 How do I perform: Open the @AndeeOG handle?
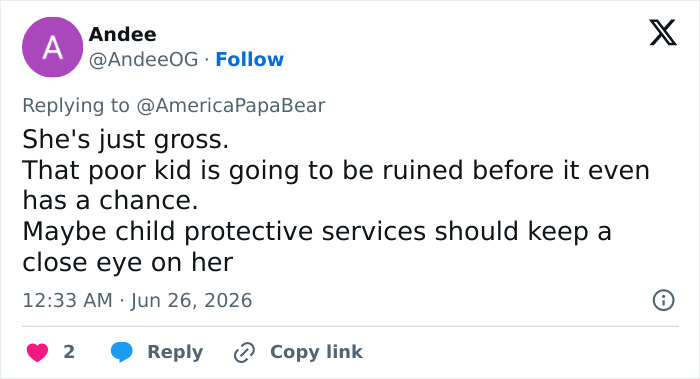click(x=143, y=59)
